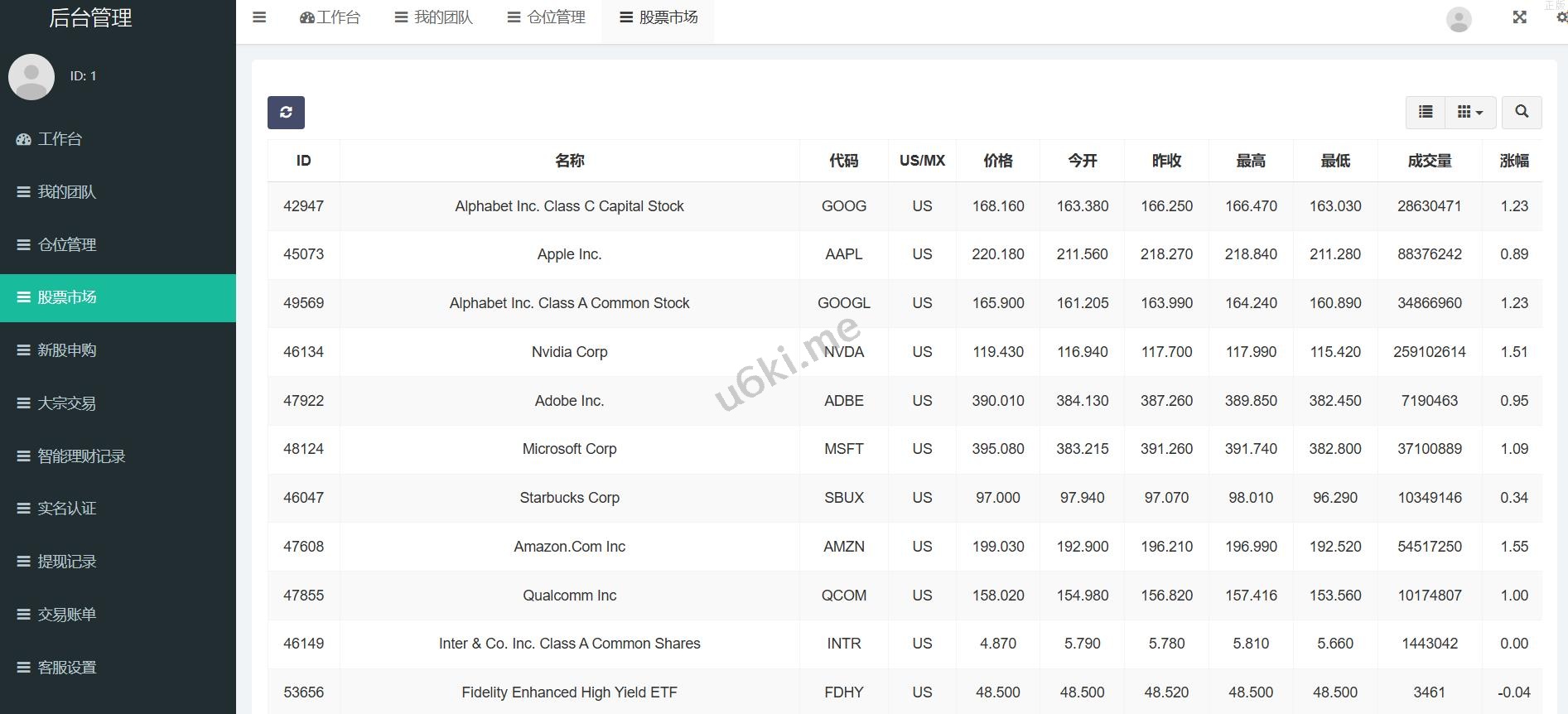Switch to the 我的团队 tab

[x=433, y=17]
